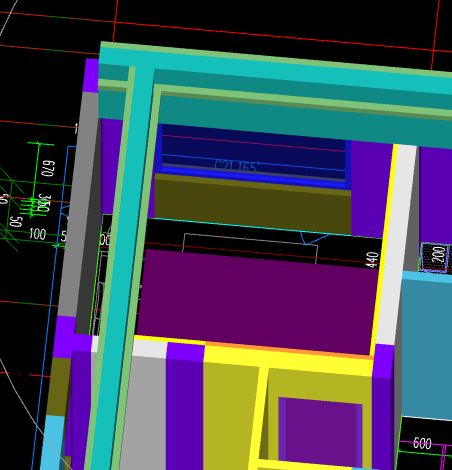
Task: Select the '600' dimension label
Action: (x=422, y=443)
